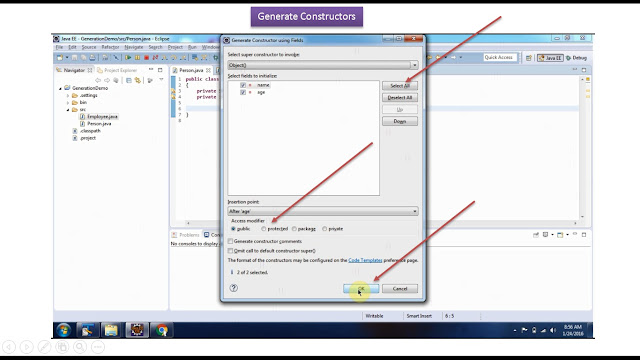Open the Source menu
Screen dimensions: 640x360
89,47
